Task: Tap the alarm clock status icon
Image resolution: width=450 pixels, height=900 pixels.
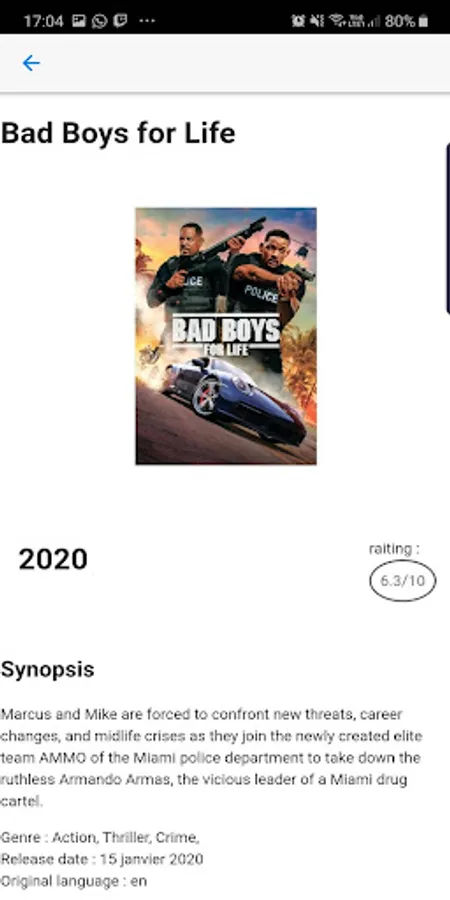Action: (298, 21)
